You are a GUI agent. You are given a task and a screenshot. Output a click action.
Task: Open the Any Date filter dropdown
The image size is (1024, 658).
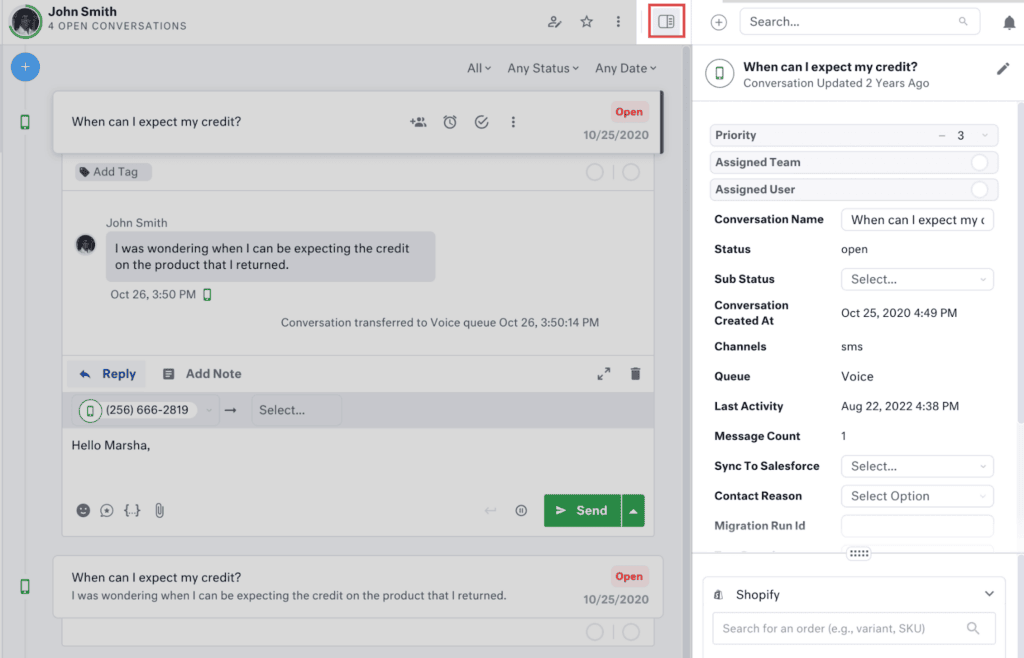pyautogui.click(x=625, y=68)
